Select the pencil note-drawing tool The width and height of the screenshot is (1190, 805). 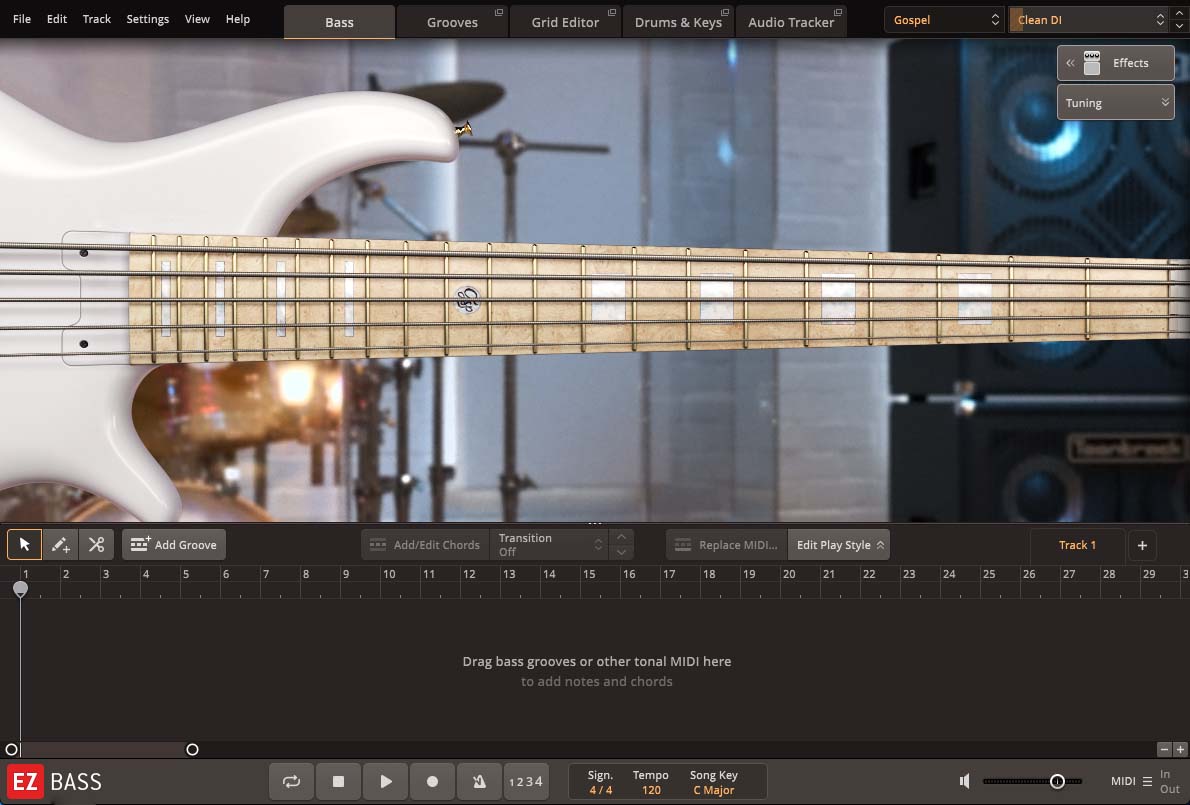coord(60,544)
